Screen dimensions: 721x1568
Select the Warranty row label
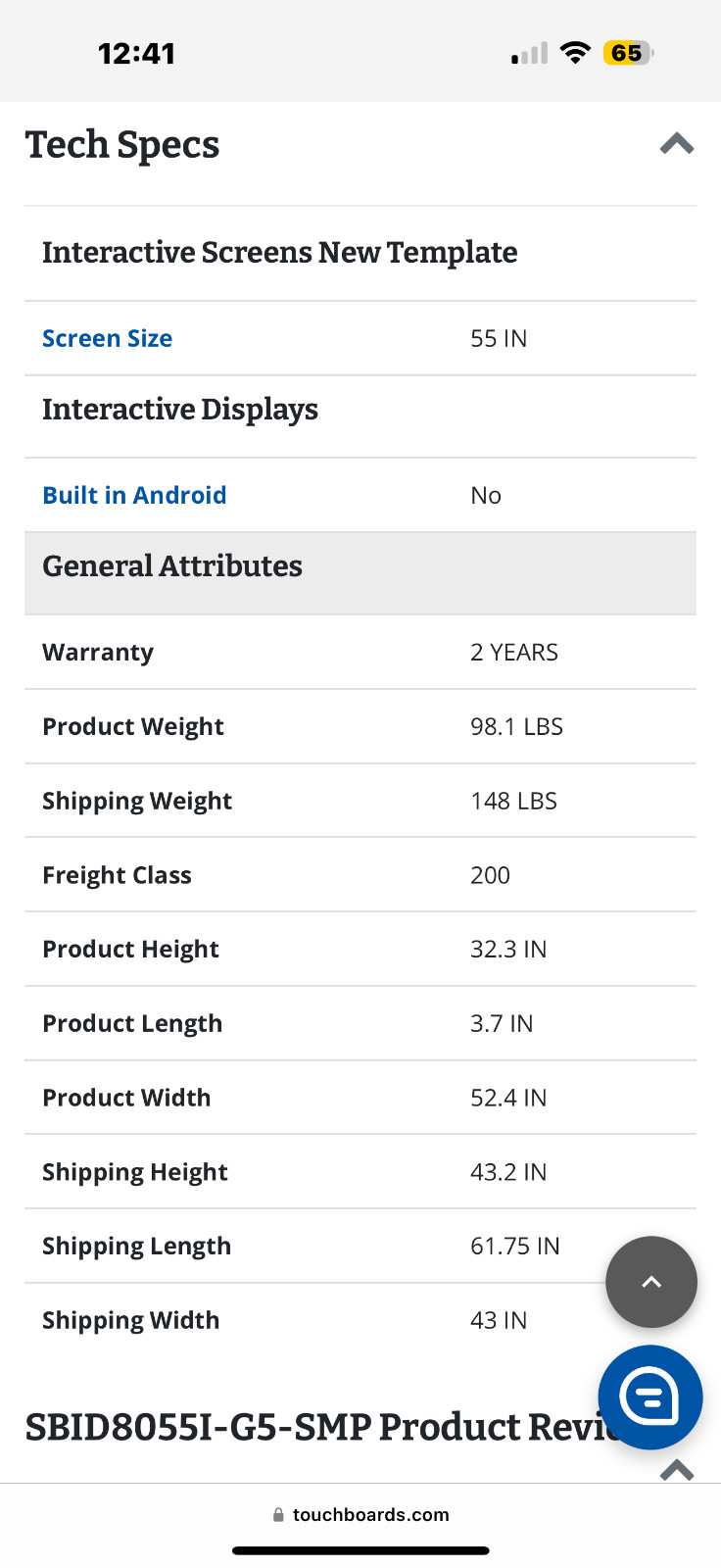(x=98, y=653)
